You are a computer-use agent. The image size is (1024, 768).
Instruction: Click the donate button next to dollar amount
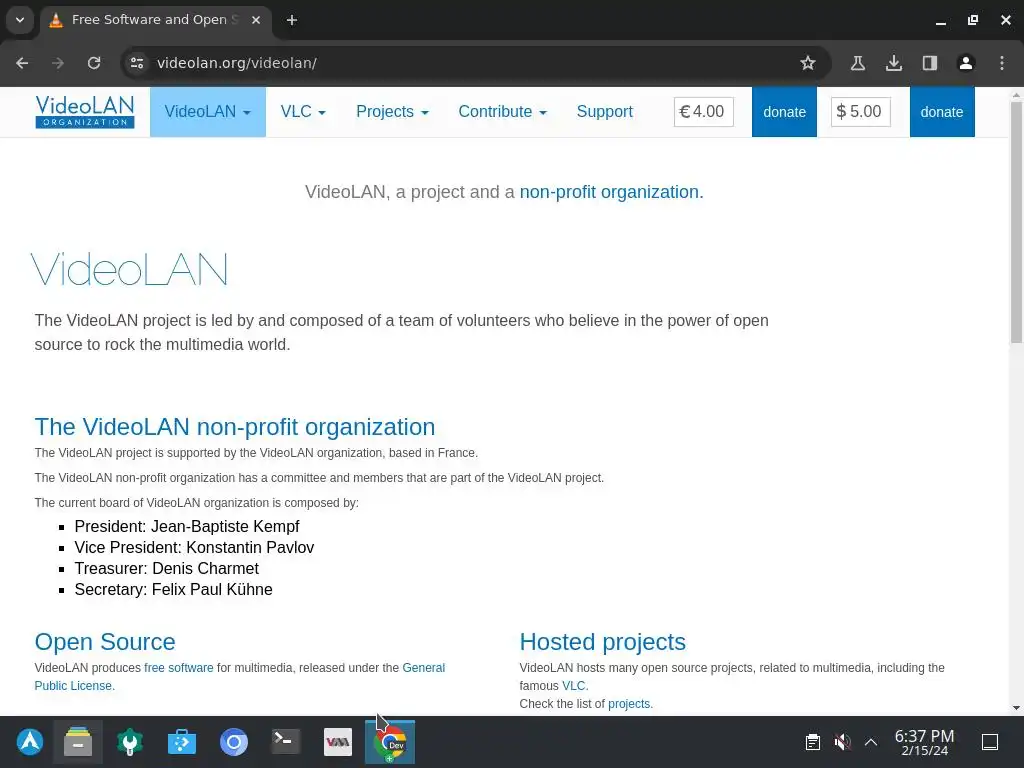coord(942,112)
